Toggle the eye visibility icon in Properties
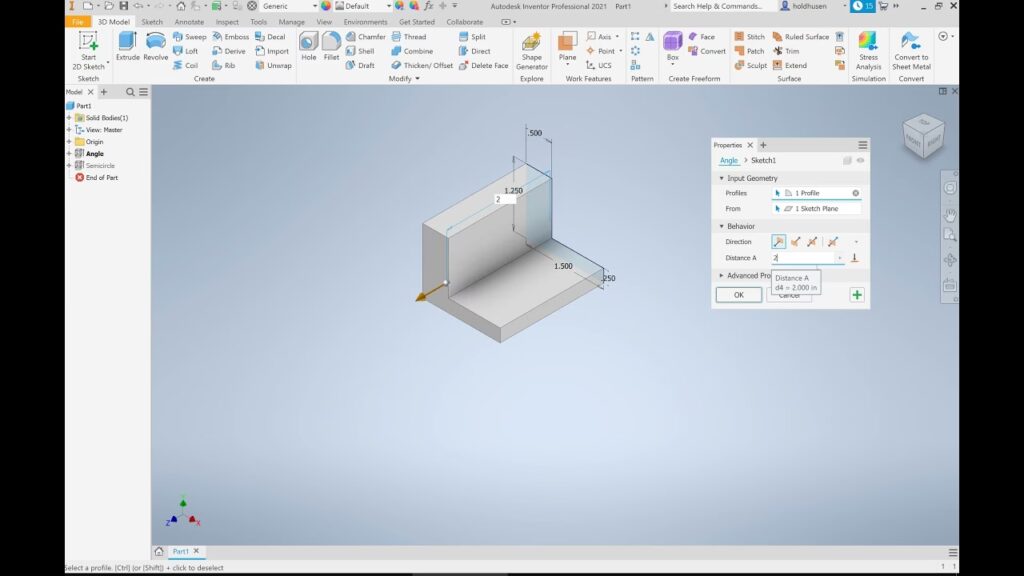 click(861, 160)
